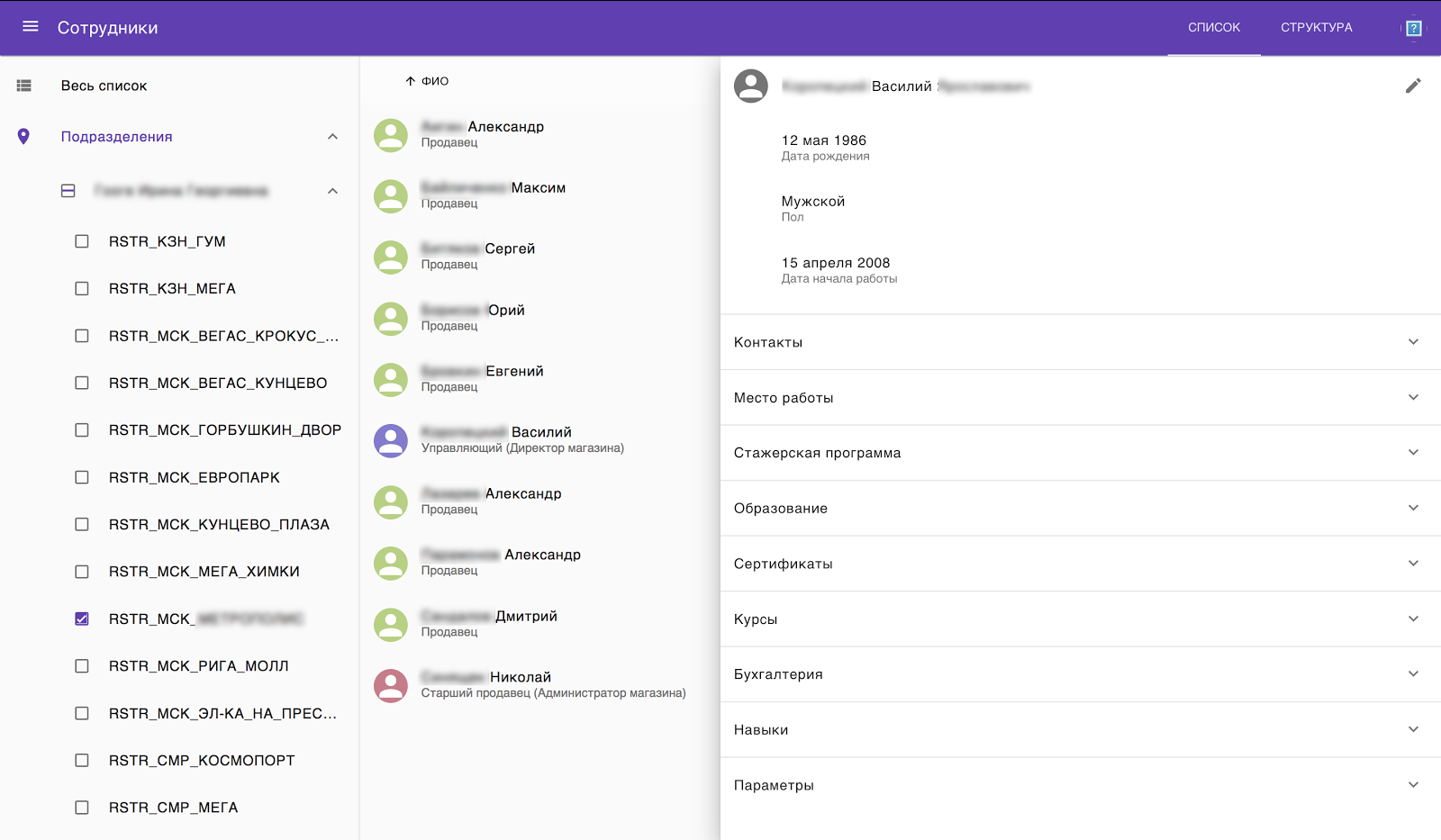The width and height of the screenshot is (1441, 840).
Task: Expand the Место работы section
Action: coord(1081,398)
